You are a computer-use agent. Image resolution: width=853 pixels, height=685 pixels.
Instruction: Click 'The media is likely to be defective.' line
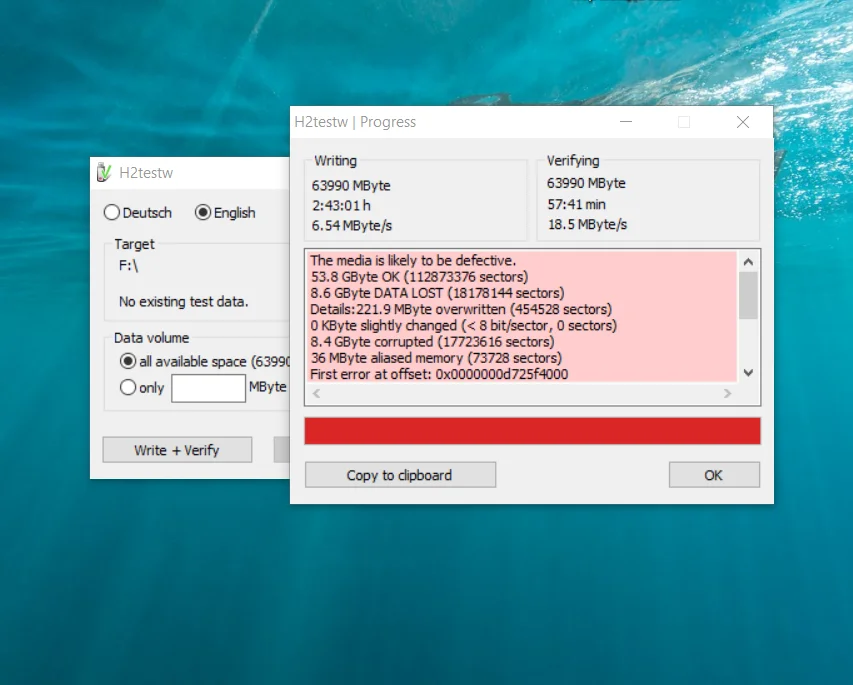pos(413,261)
